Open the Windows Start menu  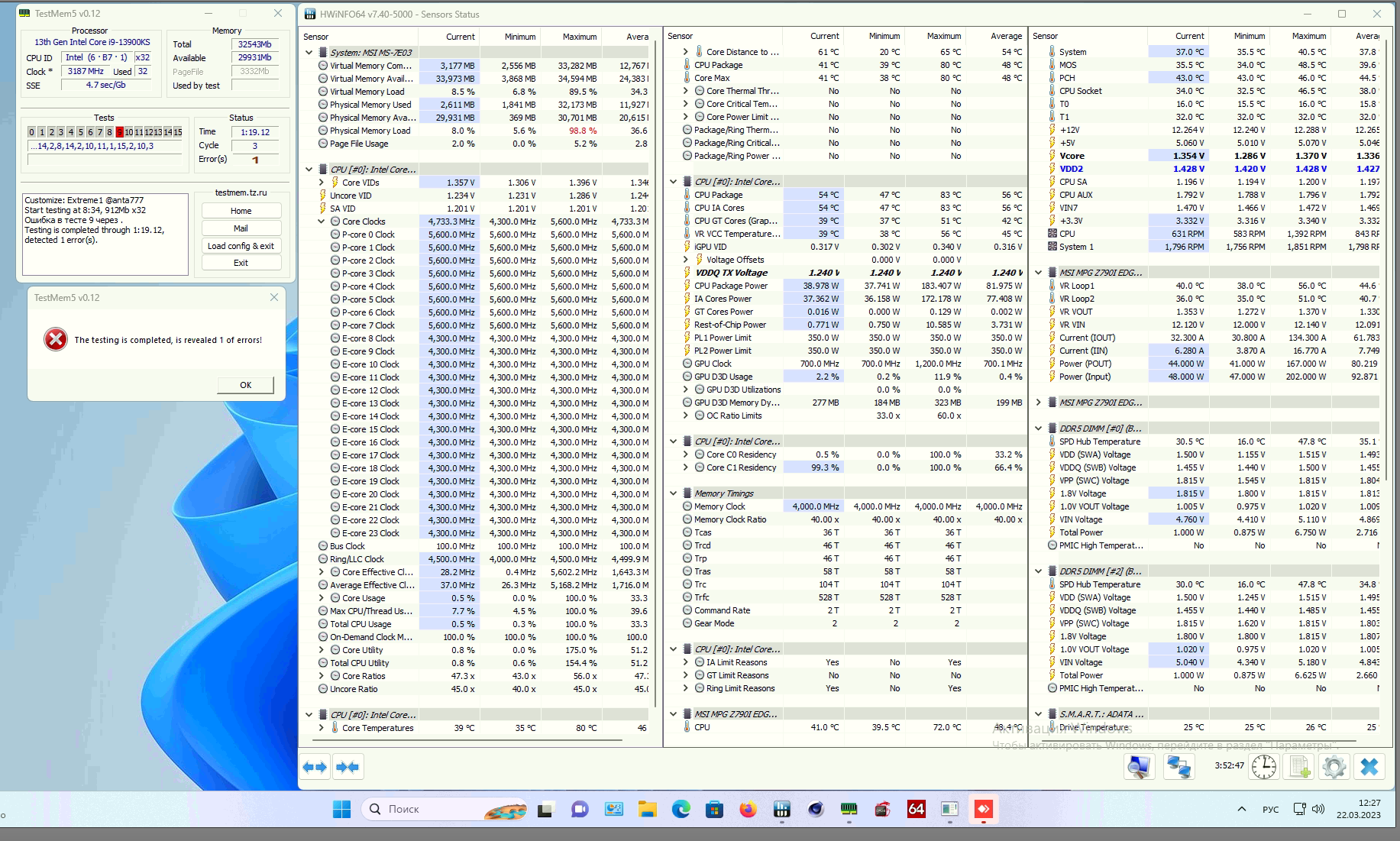pyautogui.click(x=341, y=810)
